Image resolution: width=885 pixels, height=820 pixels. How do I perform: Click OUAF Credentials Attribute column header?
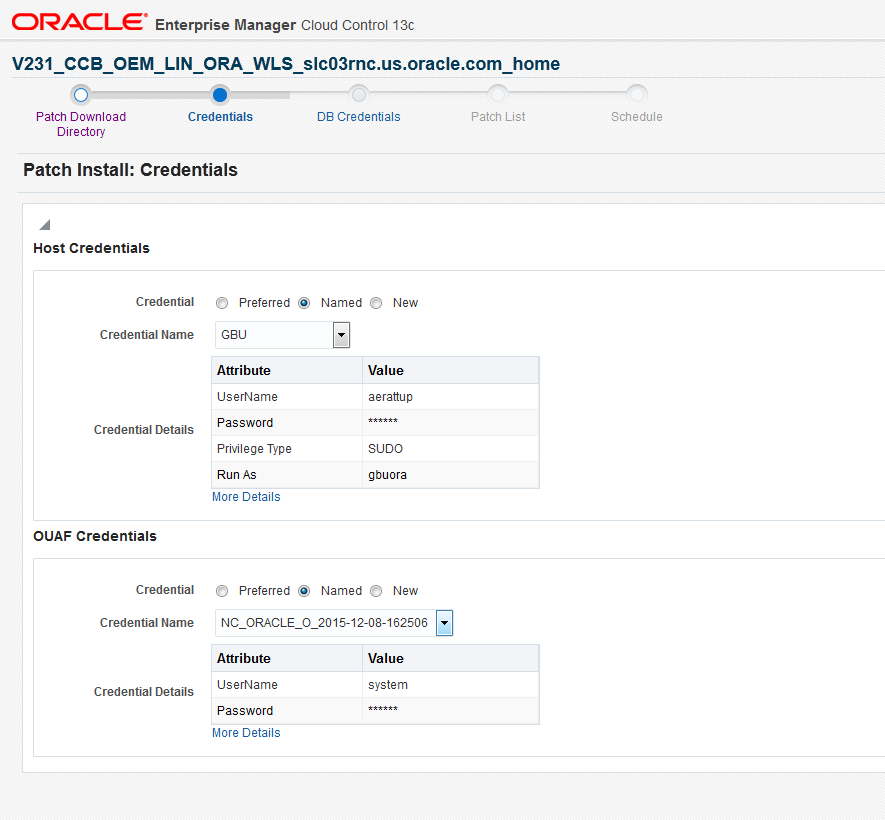click(287, 658)
